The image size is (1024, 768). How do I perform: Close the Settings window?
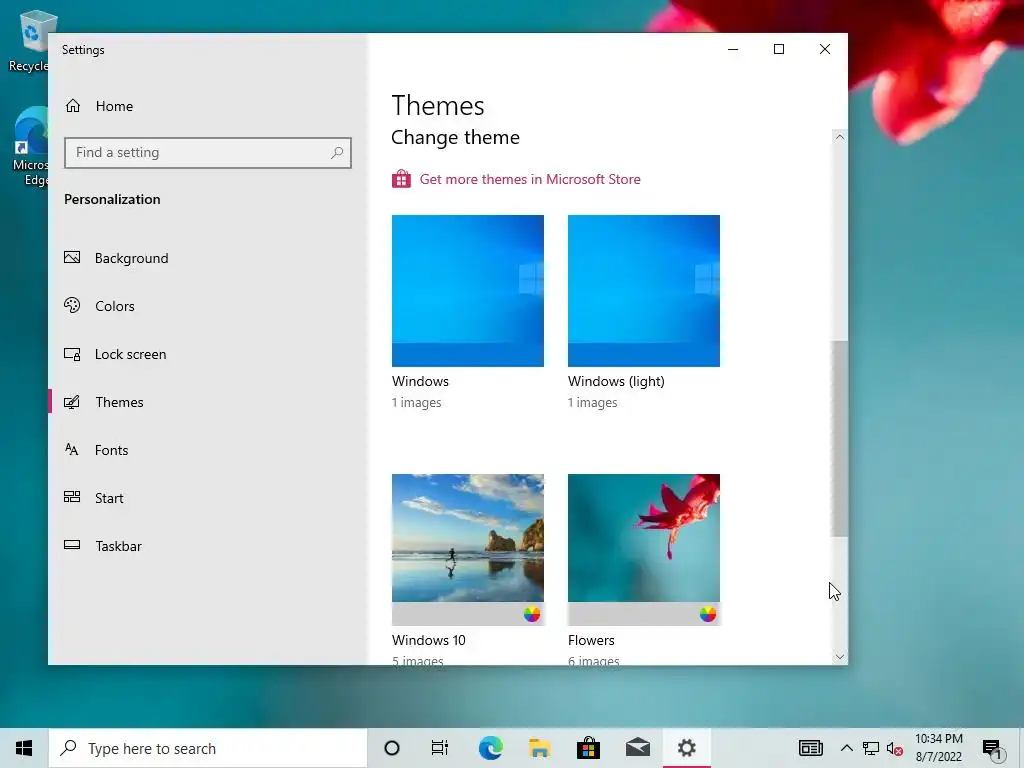click(825, 49)
